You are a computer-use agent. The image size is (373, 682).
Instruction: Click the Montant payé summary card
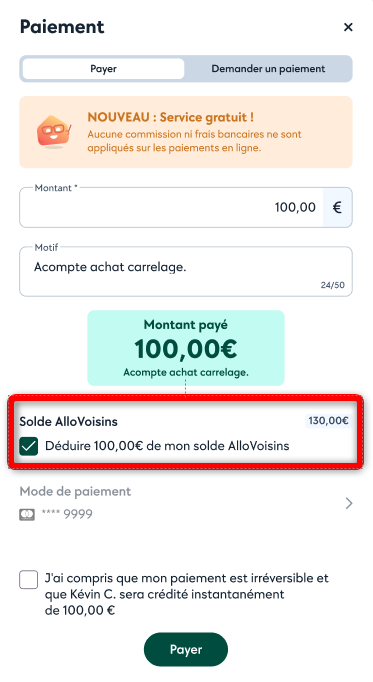(x=186, y=348)
